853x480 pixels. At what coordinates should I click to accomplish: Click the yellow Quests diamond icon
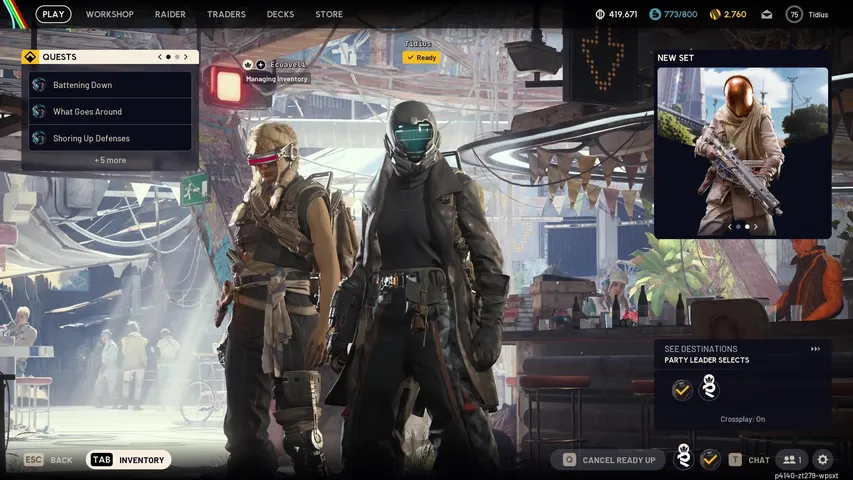tap(30, 57)
